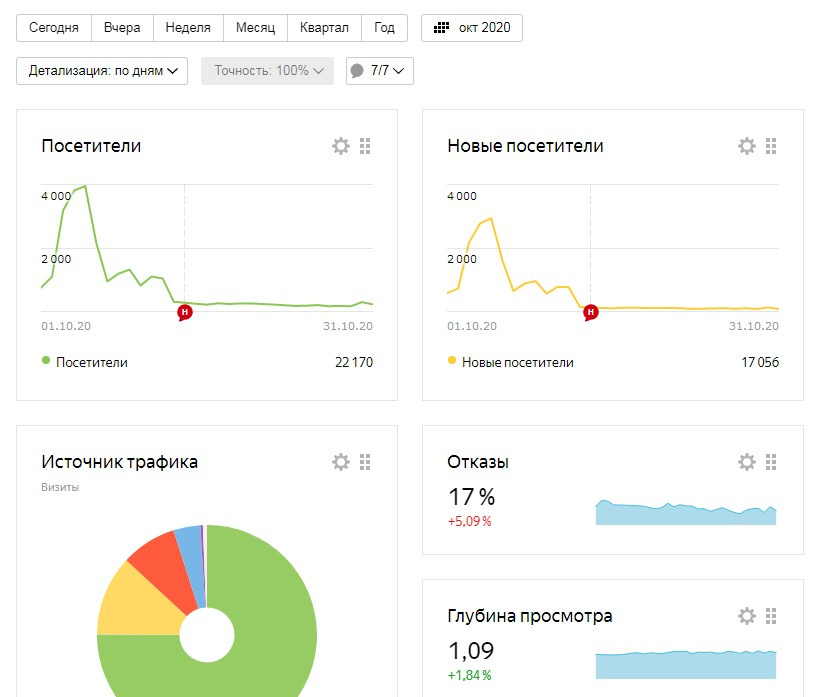Open settings gear on Отказы widget

coord(747,462)
